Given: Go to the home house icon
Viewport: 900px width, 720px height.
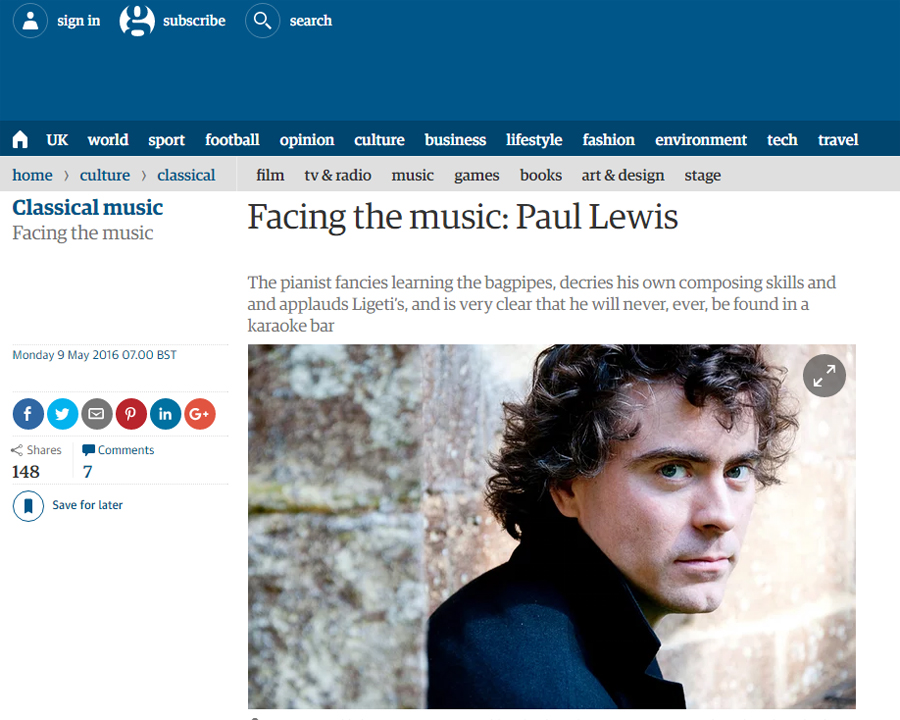Looking at the screenshot, I should click(x=20, y=140).
